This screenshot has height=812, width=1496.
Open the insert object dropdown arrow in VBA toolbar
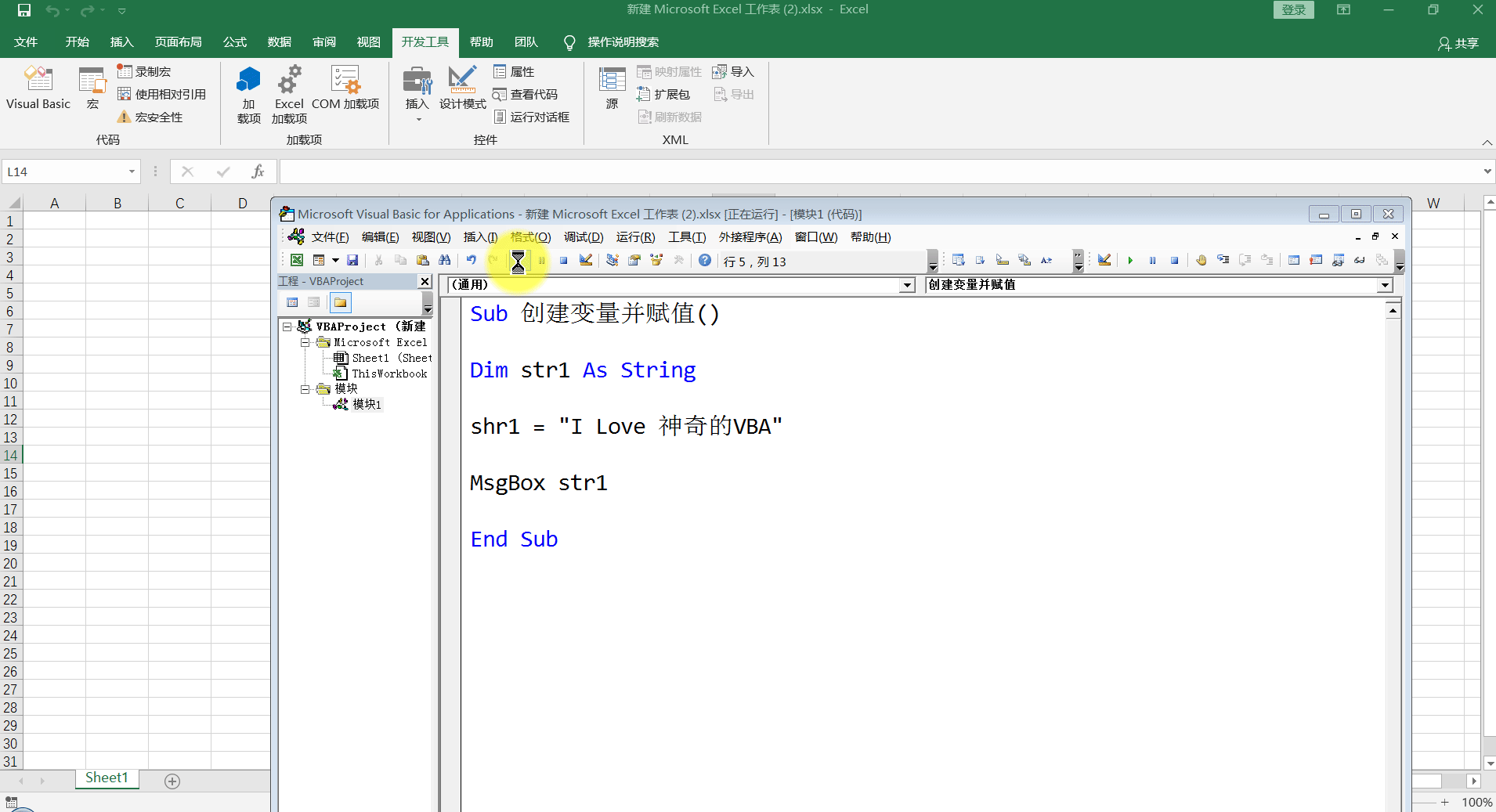[335, 260]
